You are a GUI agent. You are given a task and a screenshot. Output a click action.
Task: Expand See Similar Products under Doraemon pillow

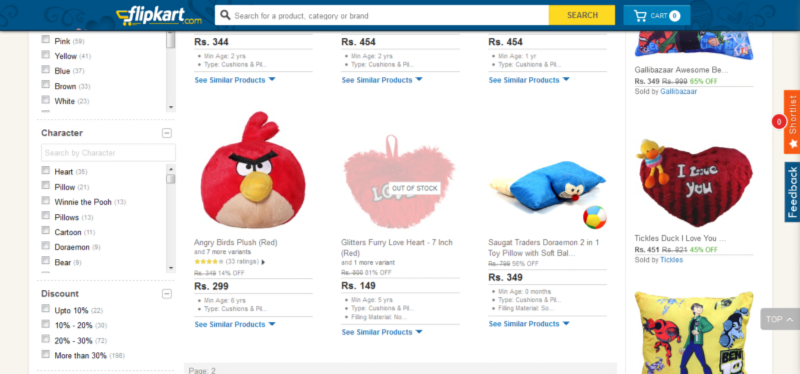(529, 324)
